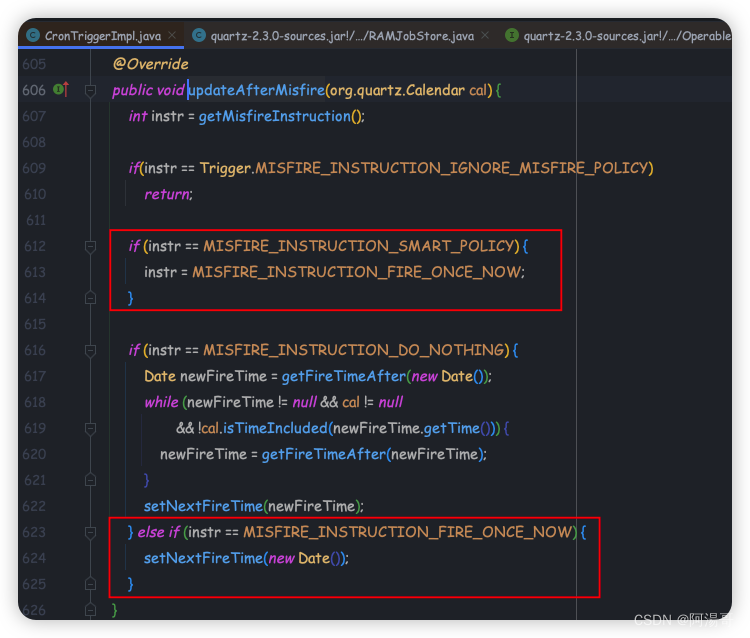Click the fold end marker on line 621
The height and width of the screenshot is (638, 750).
click(90, 480)
